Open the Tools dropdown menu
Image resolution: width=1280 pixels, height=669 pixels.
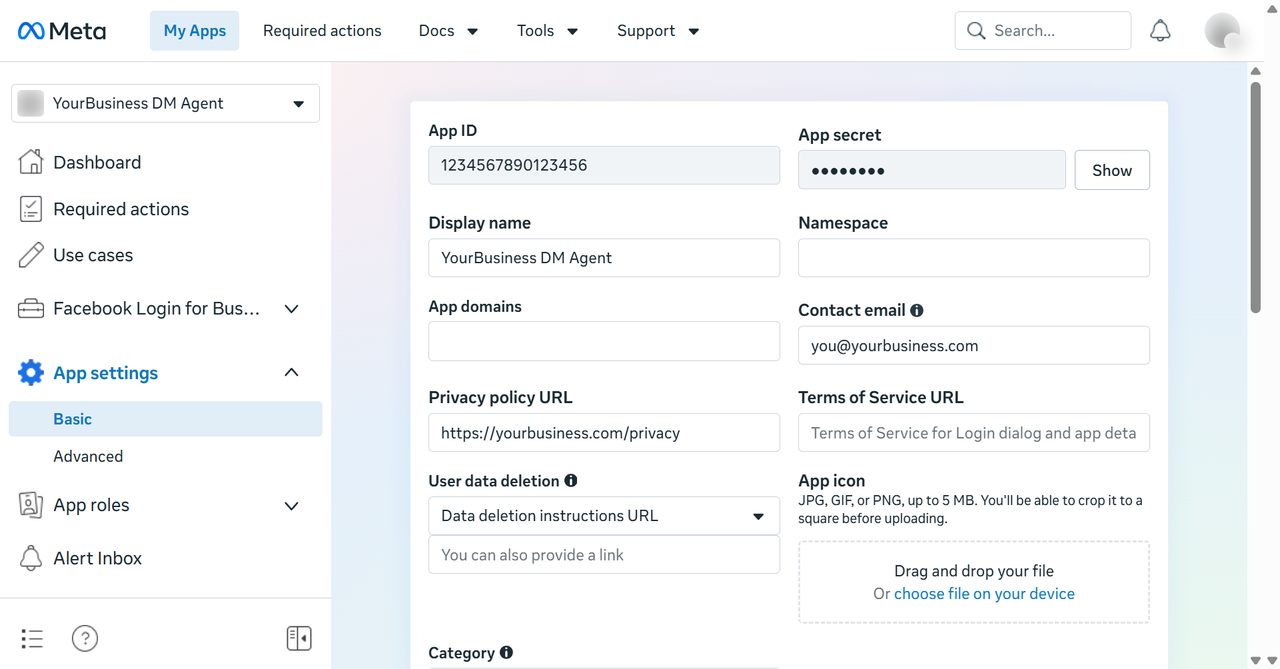pyautogui.click(x=547, y=31)
